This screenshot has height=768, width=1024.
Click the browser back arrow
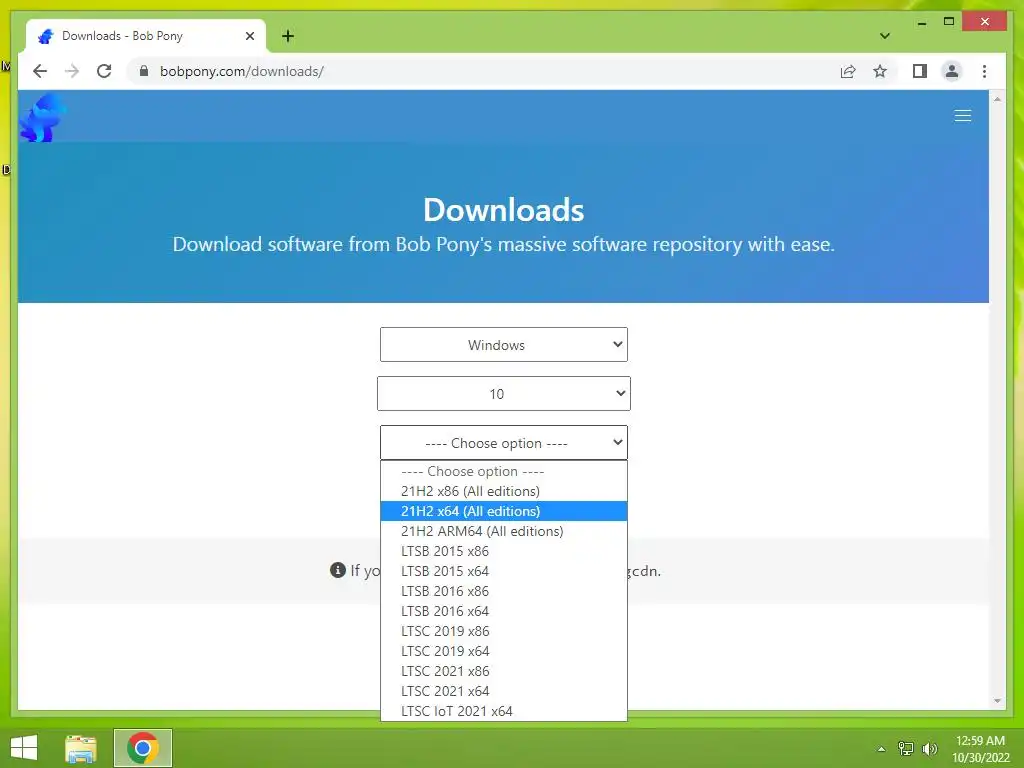point(40,71)
